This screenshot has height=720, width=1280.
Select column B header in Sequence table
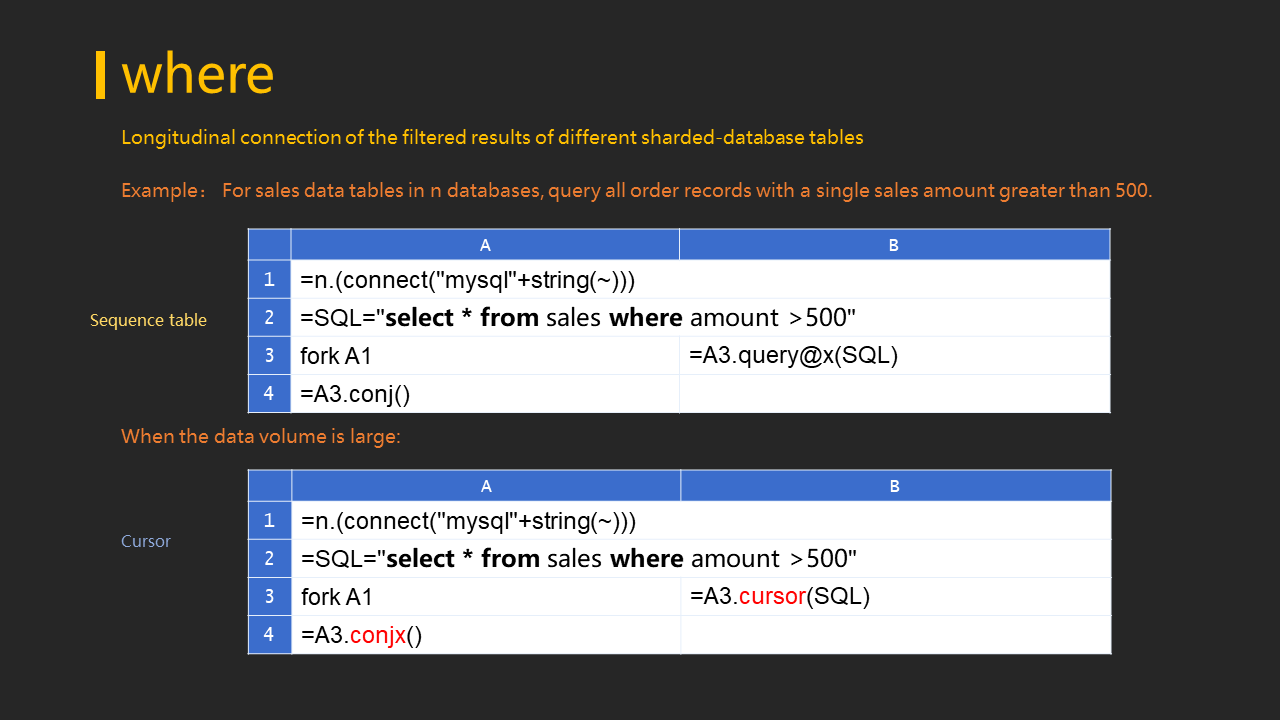pos(894,245)
